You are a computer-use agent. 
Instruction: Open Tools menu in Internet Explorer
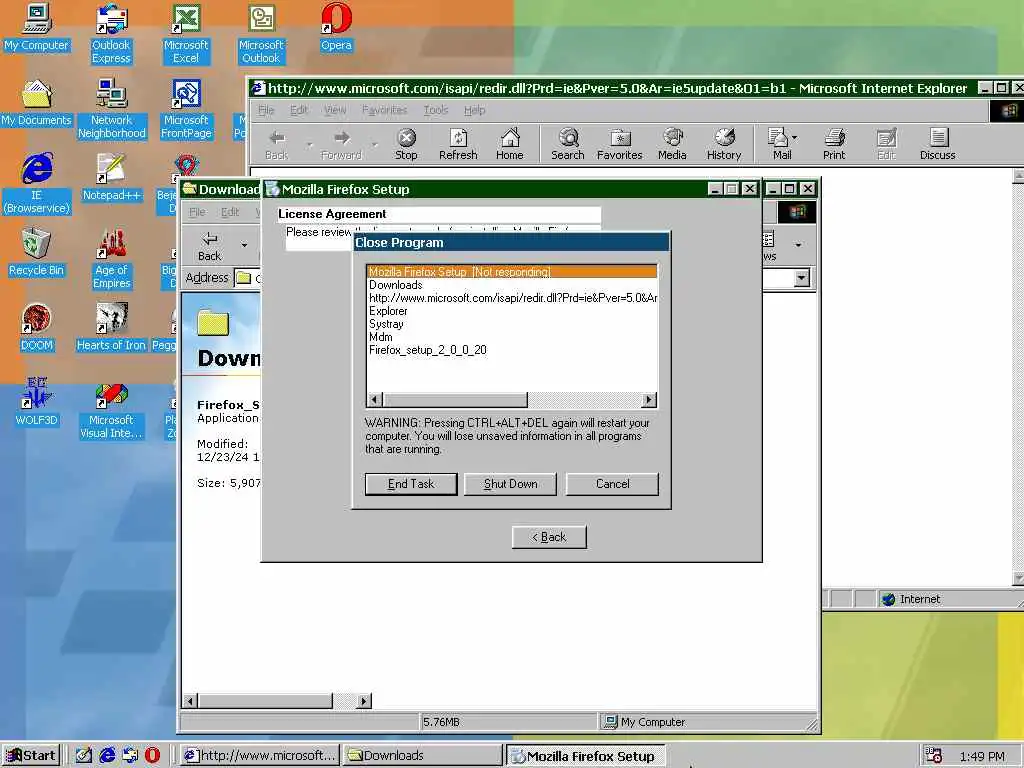436,110
